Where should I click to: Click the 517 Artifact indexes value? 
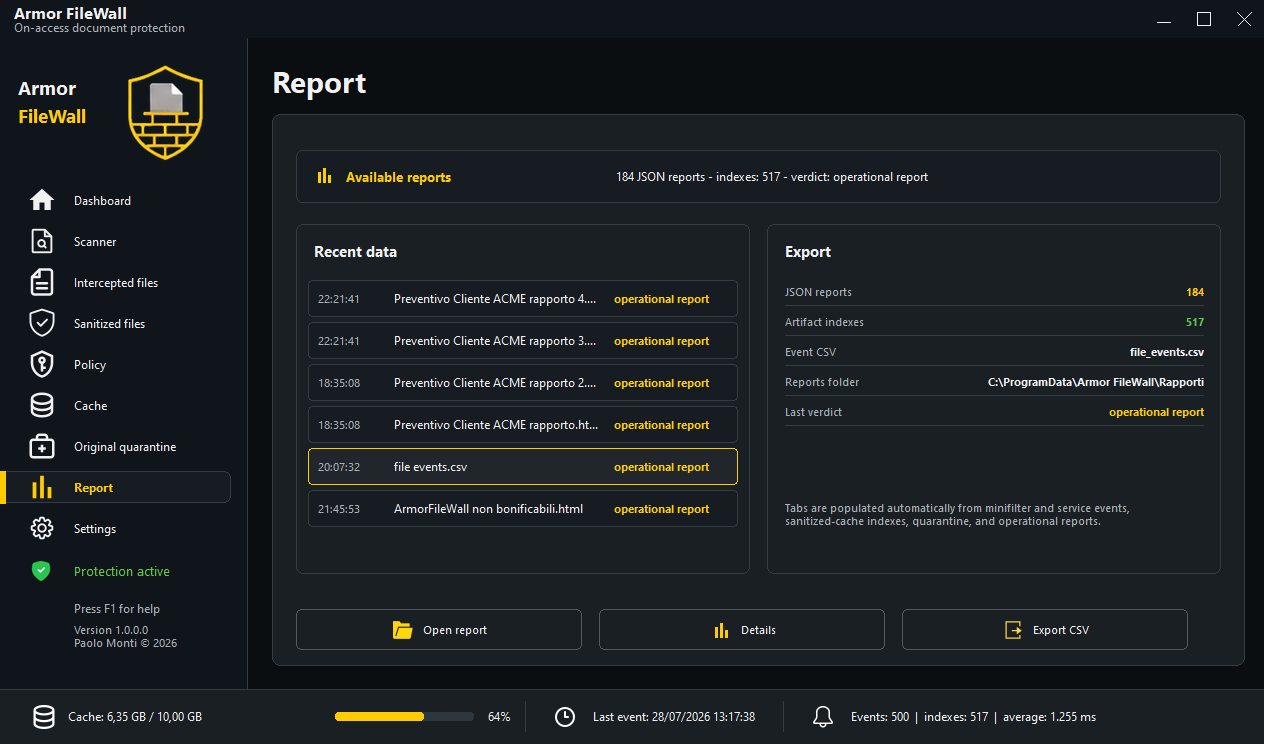coord(1195,322)
